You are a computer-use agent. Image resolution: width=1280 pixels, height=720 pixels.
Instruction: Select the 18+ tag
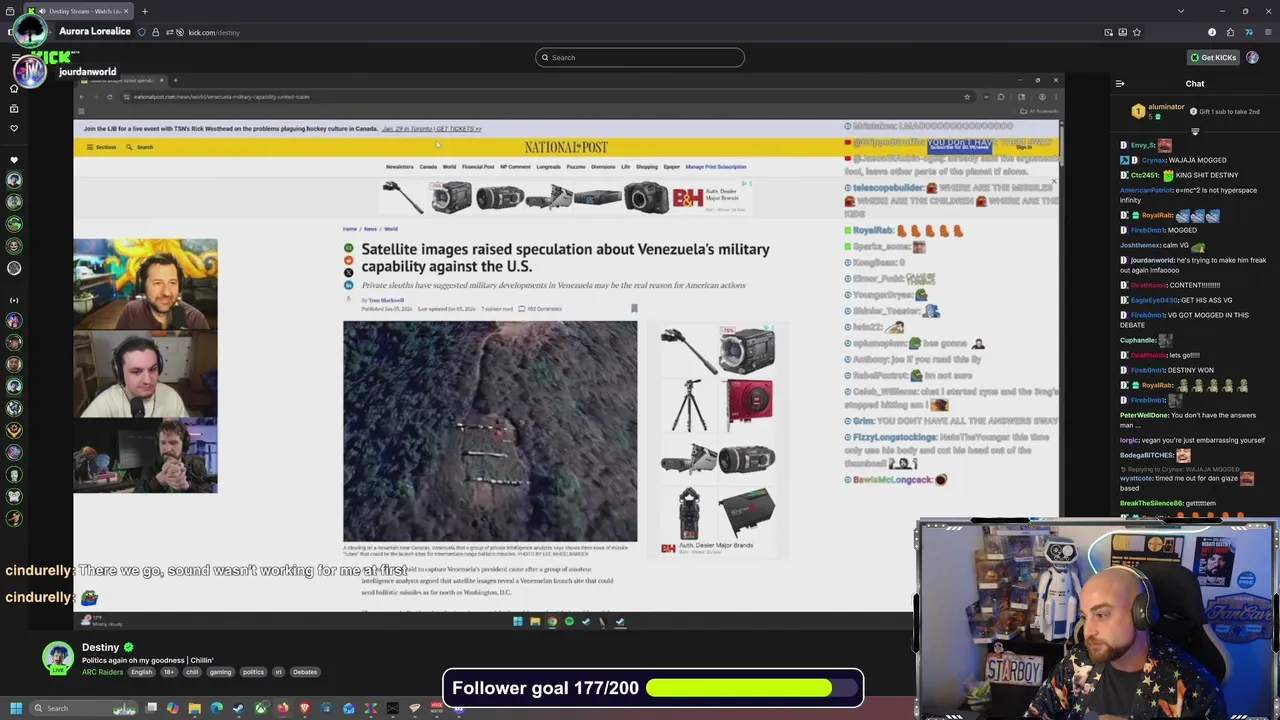(168, 672)
